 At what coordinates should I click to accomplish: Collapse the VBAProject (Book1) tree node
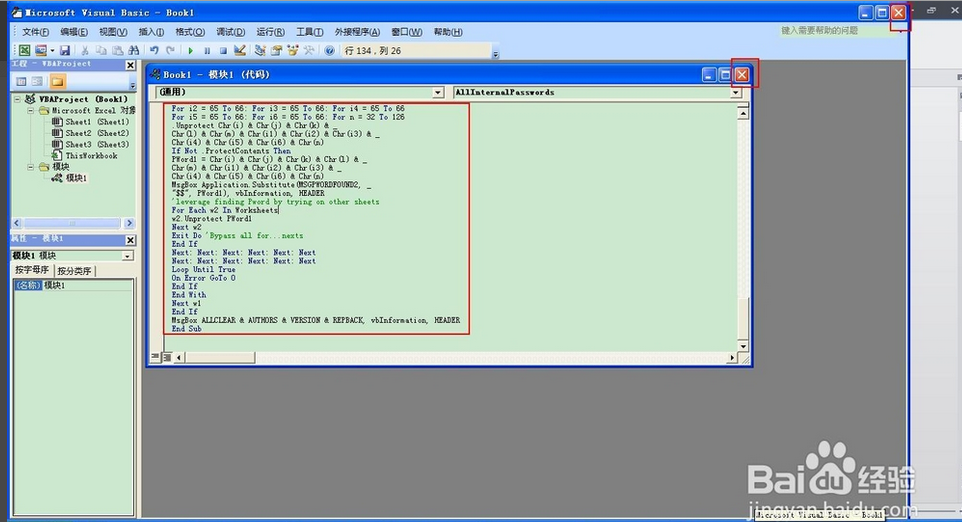point(18,99)
